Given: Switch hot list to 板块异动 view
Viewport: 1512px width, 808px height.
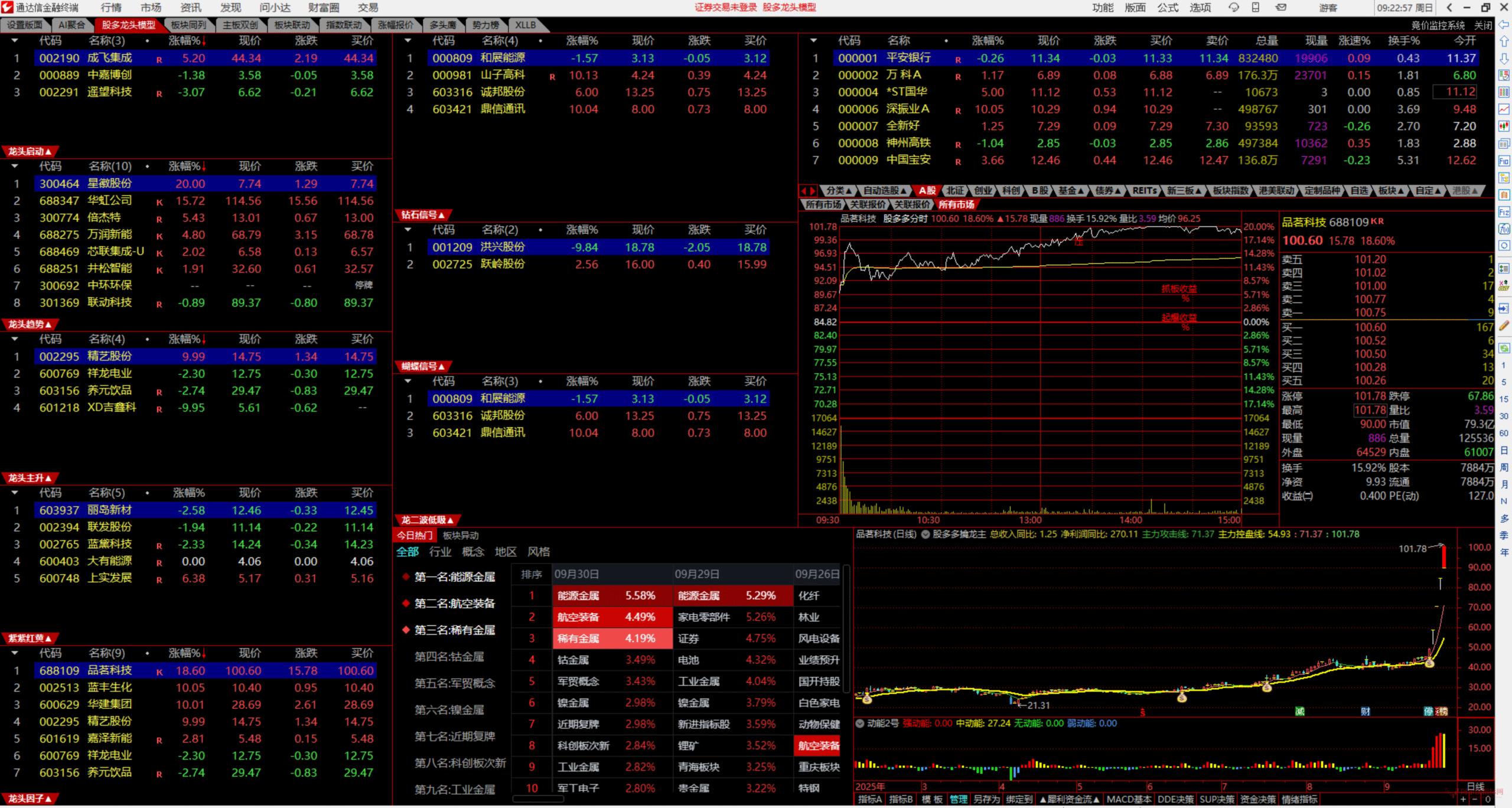Looking at the screenshot, I should [461, 536].
